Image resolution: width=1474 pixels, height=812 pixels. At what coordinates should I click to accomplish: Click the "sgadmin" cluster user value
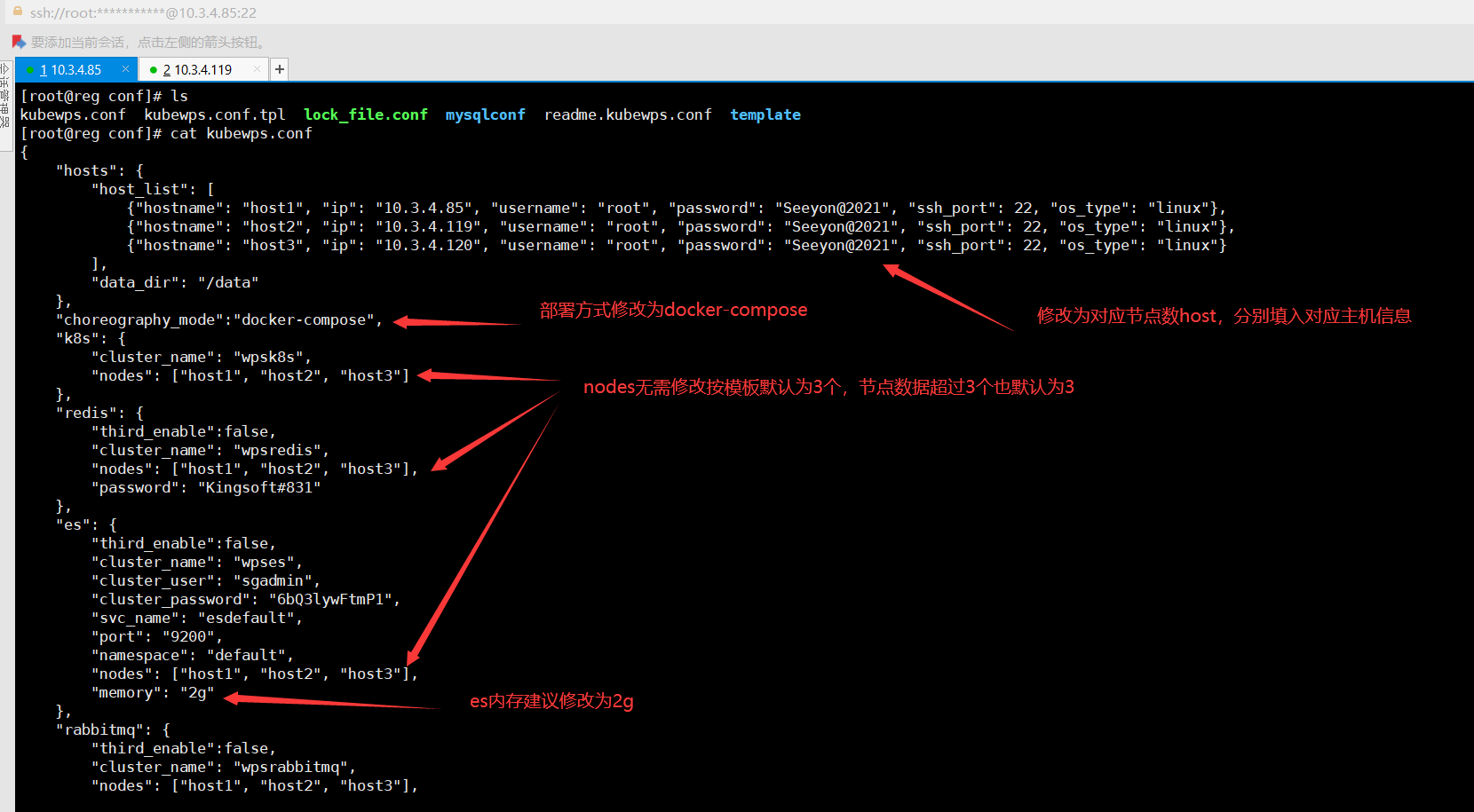[x=273, y=580]
